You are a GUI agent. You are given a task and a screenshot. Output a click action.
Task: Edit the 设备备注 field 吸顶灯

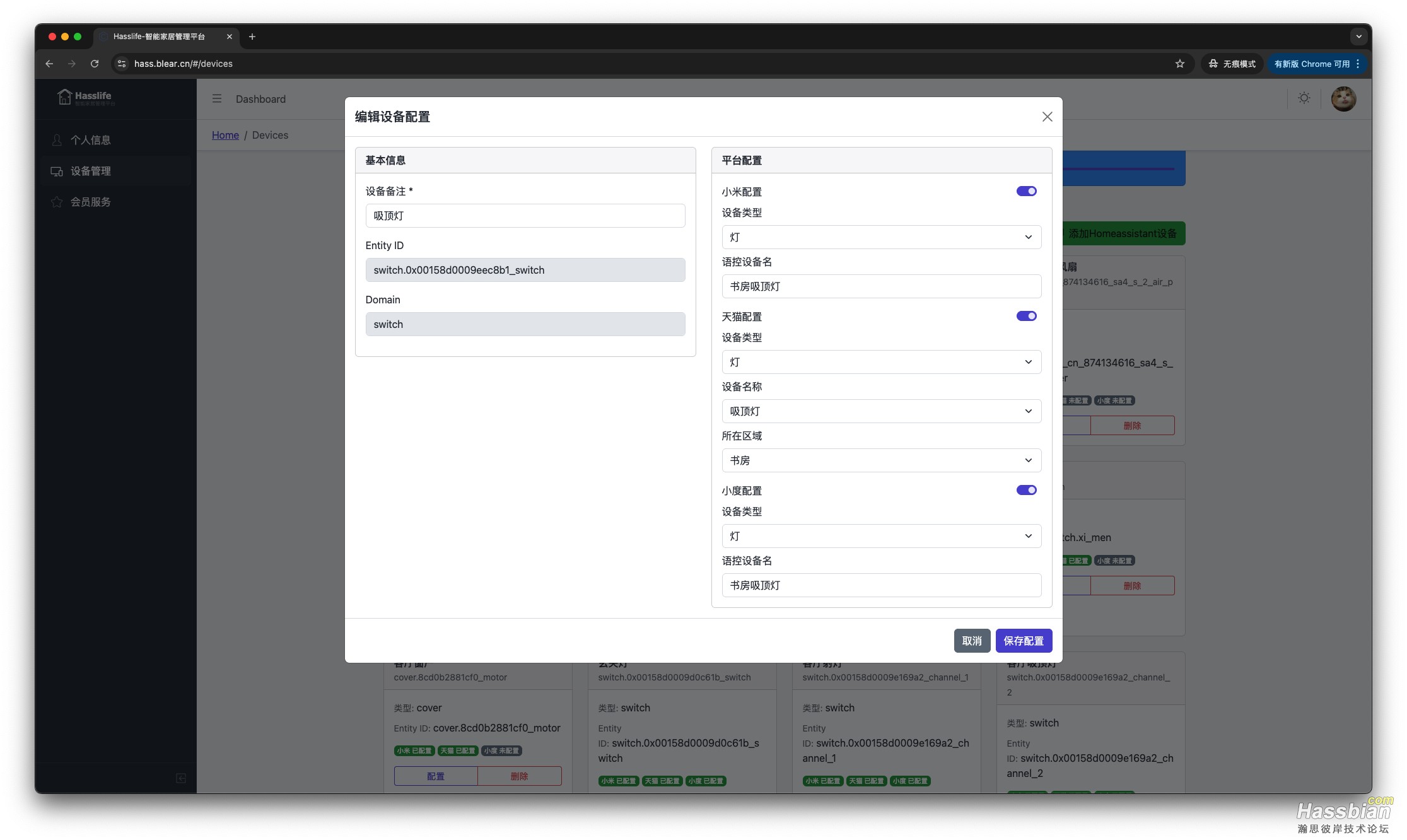point(525,216)
